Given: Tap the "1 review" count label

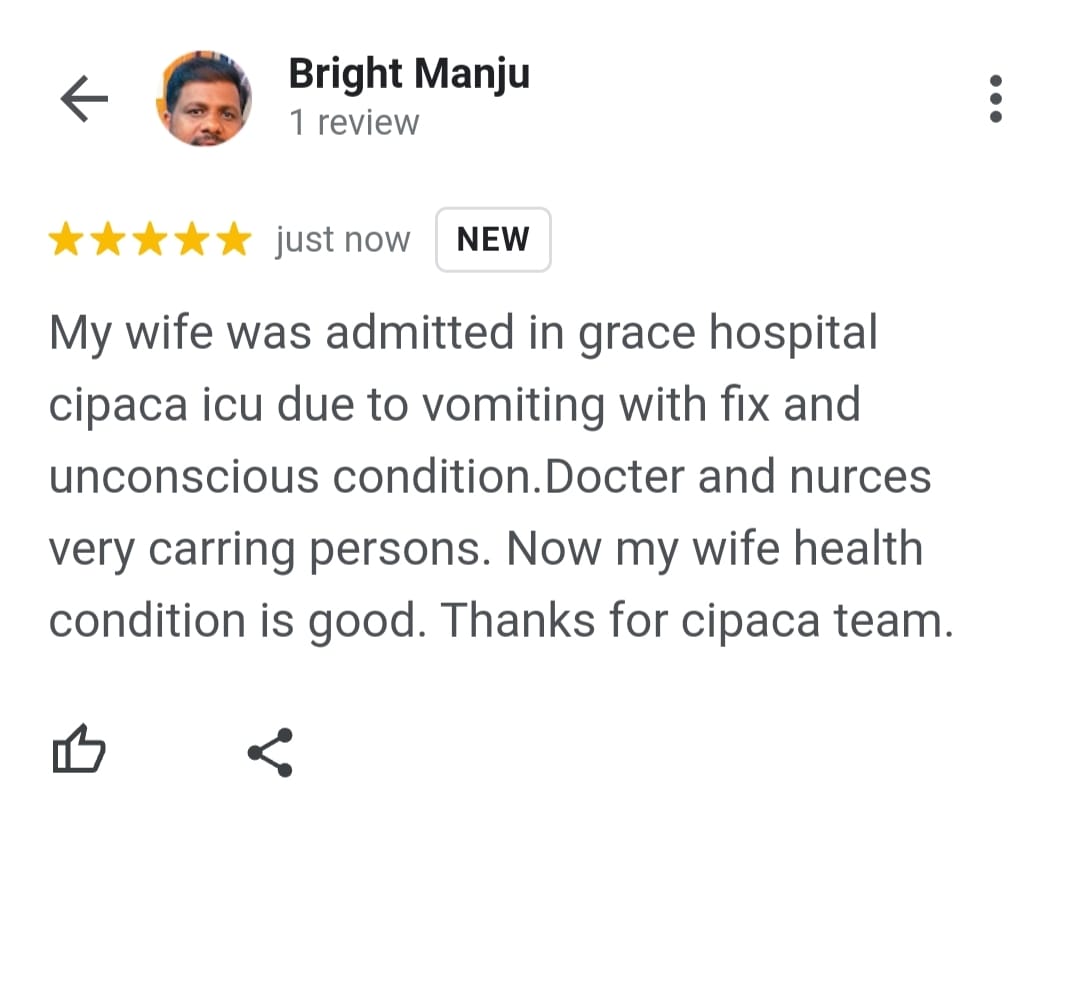Looking at the screenshot, I should pos(354,123).
